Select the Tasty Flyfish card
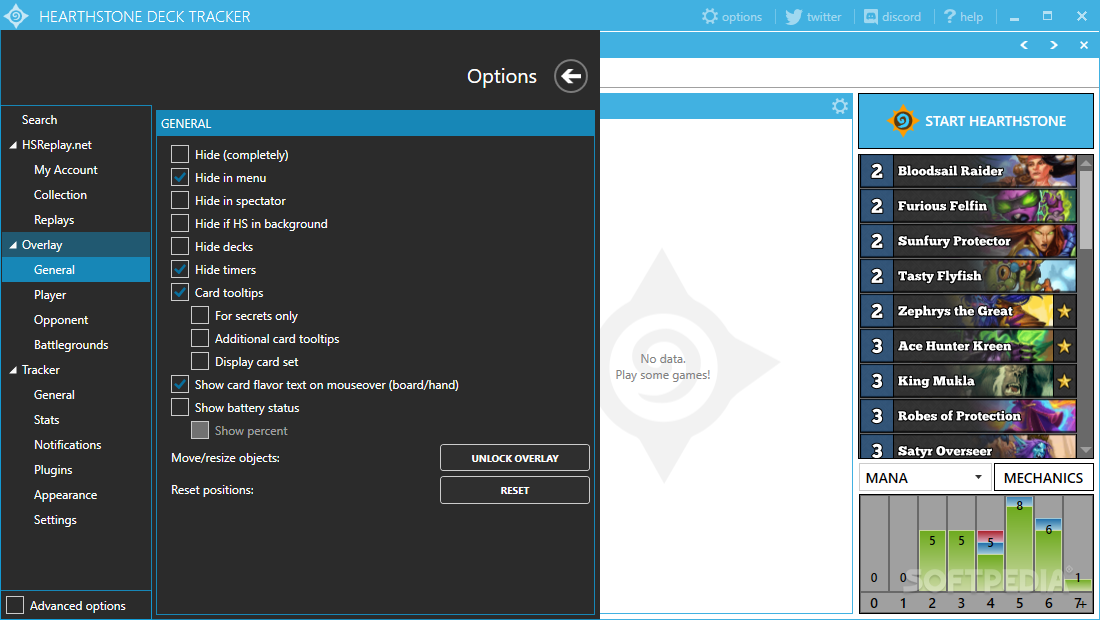 pos(968,276)
